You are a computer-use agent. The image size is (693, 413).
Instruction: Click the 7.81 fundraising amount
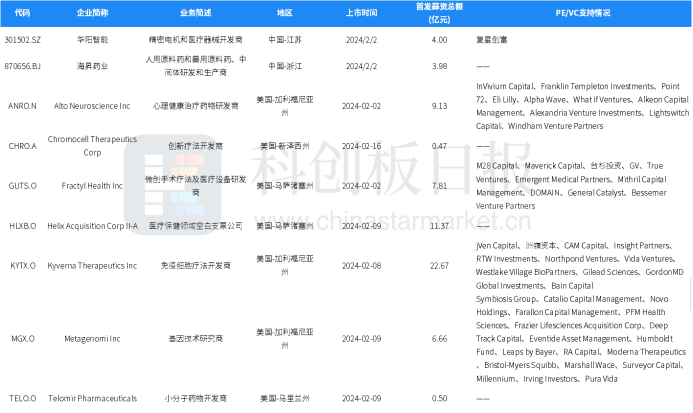[x=439, y=186]
